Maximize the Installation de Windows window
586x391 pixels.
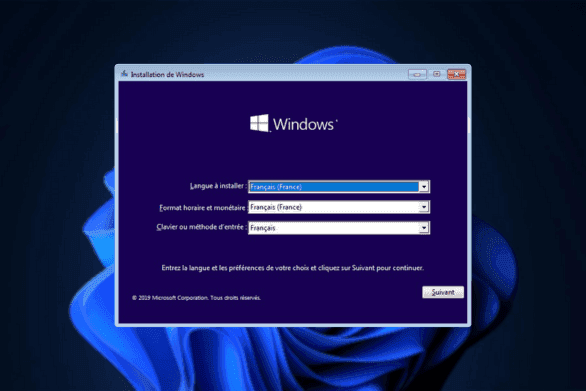point(437,74)
